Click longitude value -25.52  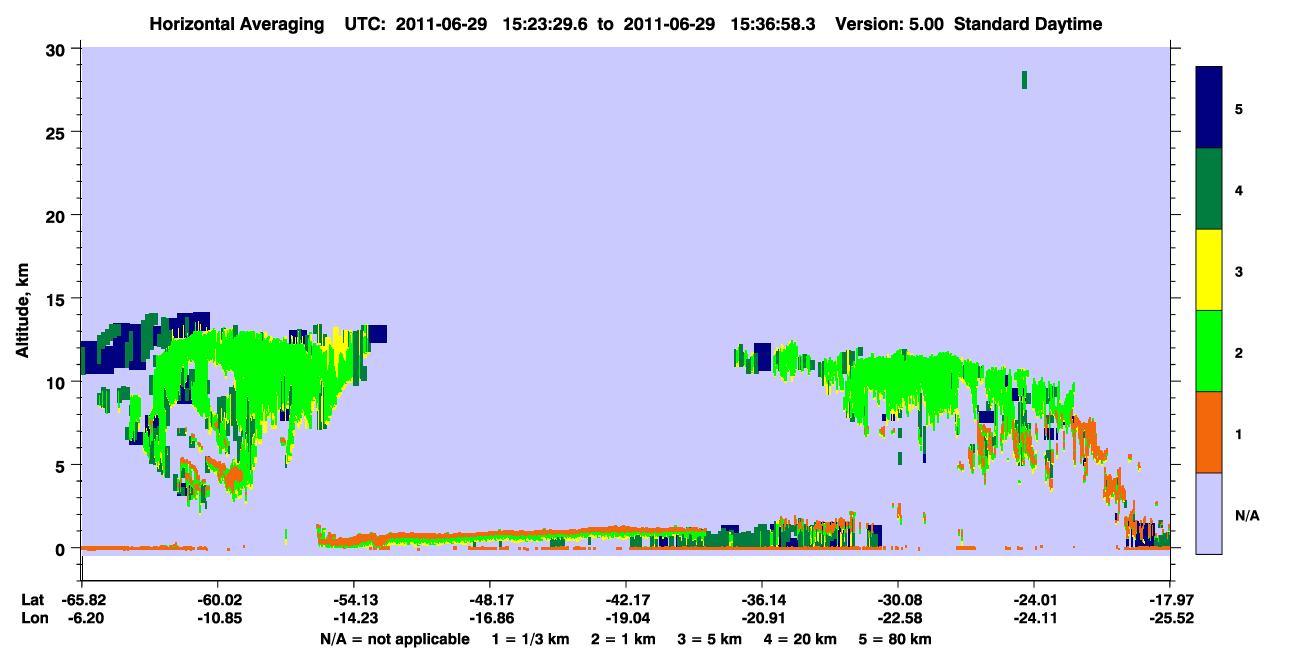[1170, 618]
